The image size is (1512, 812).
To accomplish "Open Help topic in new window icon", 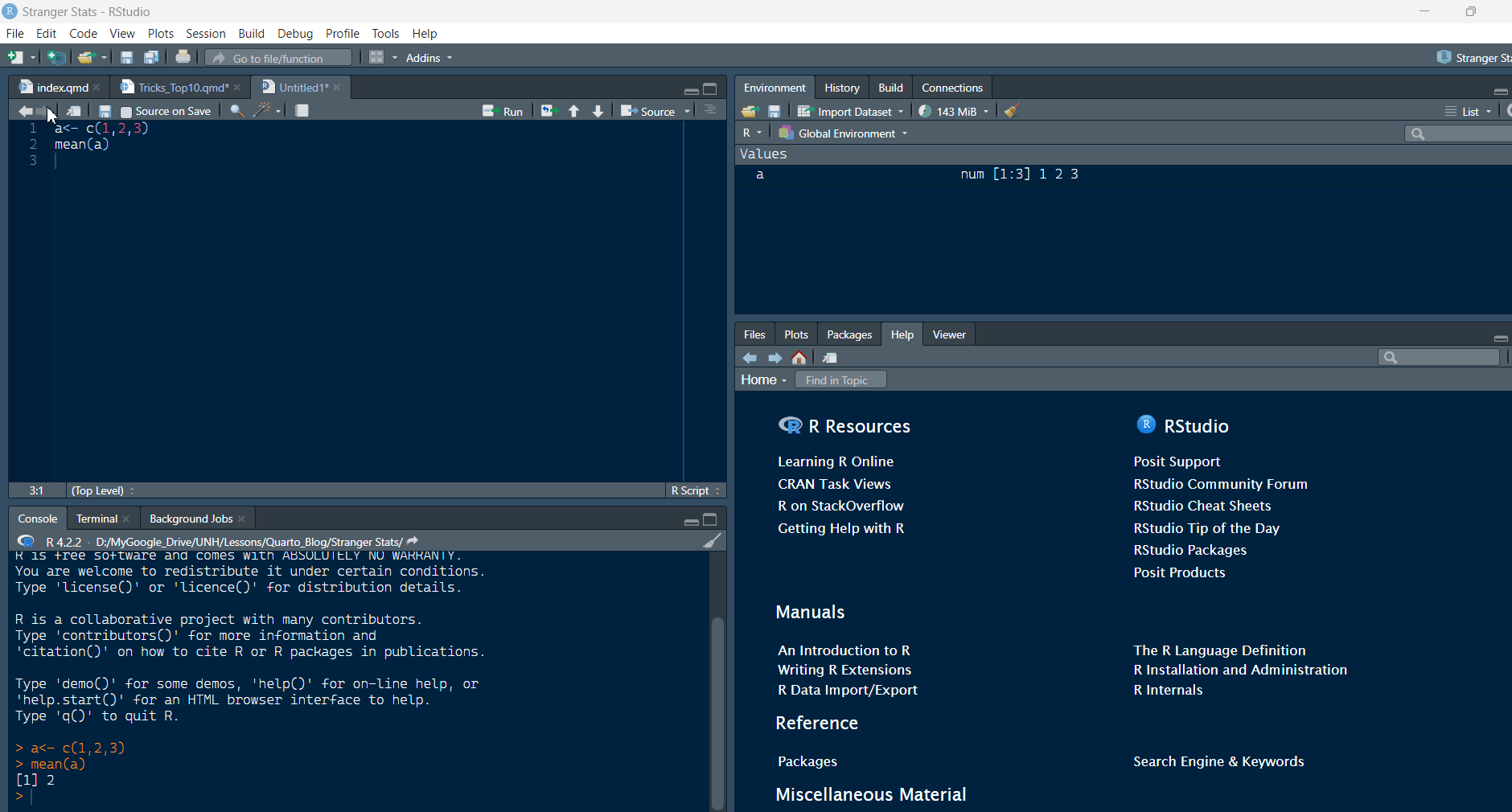I will (x=830, y=358).
